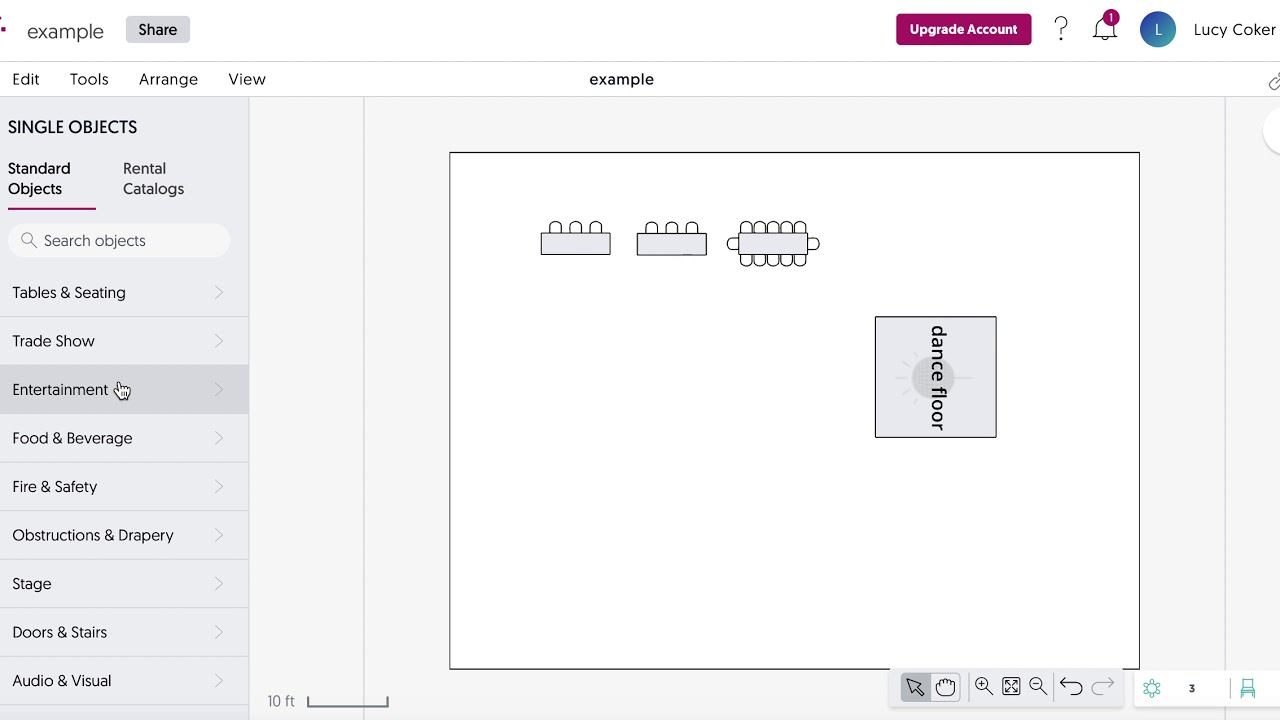The image size is (1280, 720).
Task: Click the SINGLE OBJECTS heading
Action: (x=73, y=127)
